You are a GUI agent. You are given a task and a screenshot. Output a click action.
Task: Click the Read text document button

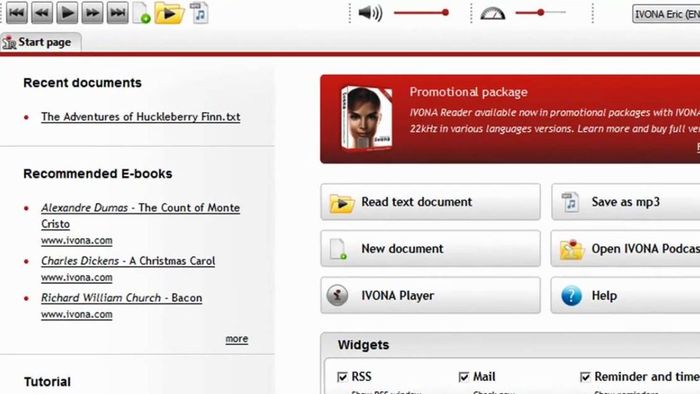click(430, 202)
